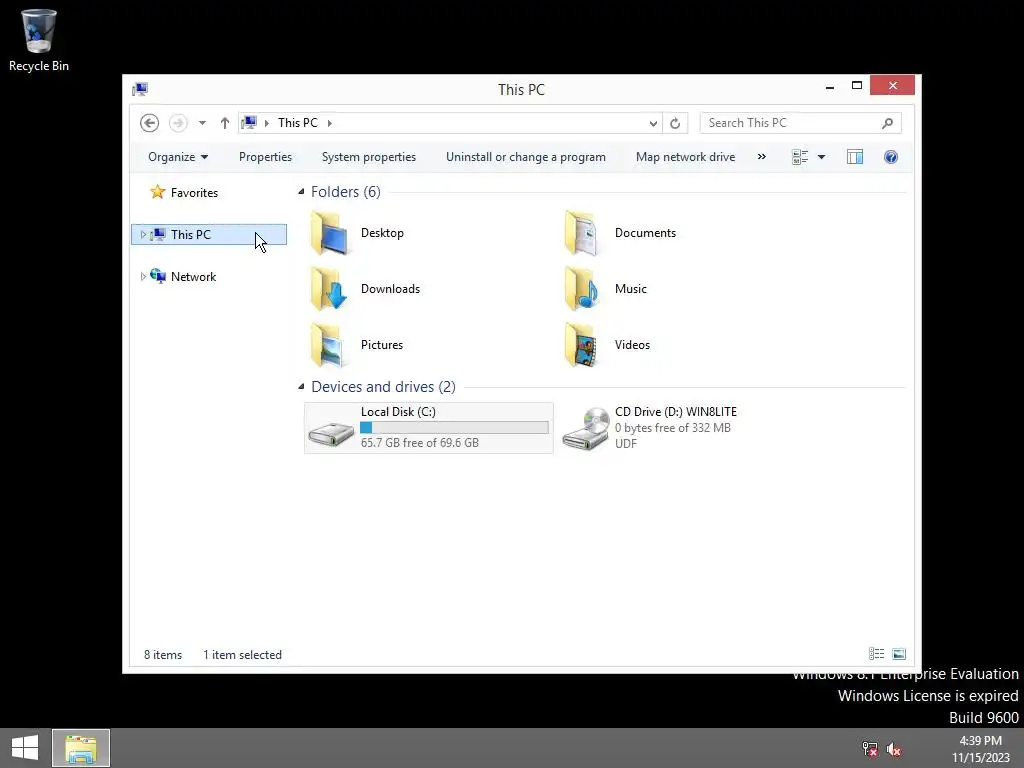Switch to large thumbnails view in status bar
Image resolution: width=1024 pixels, height=768 pixels.
(899, 654)
